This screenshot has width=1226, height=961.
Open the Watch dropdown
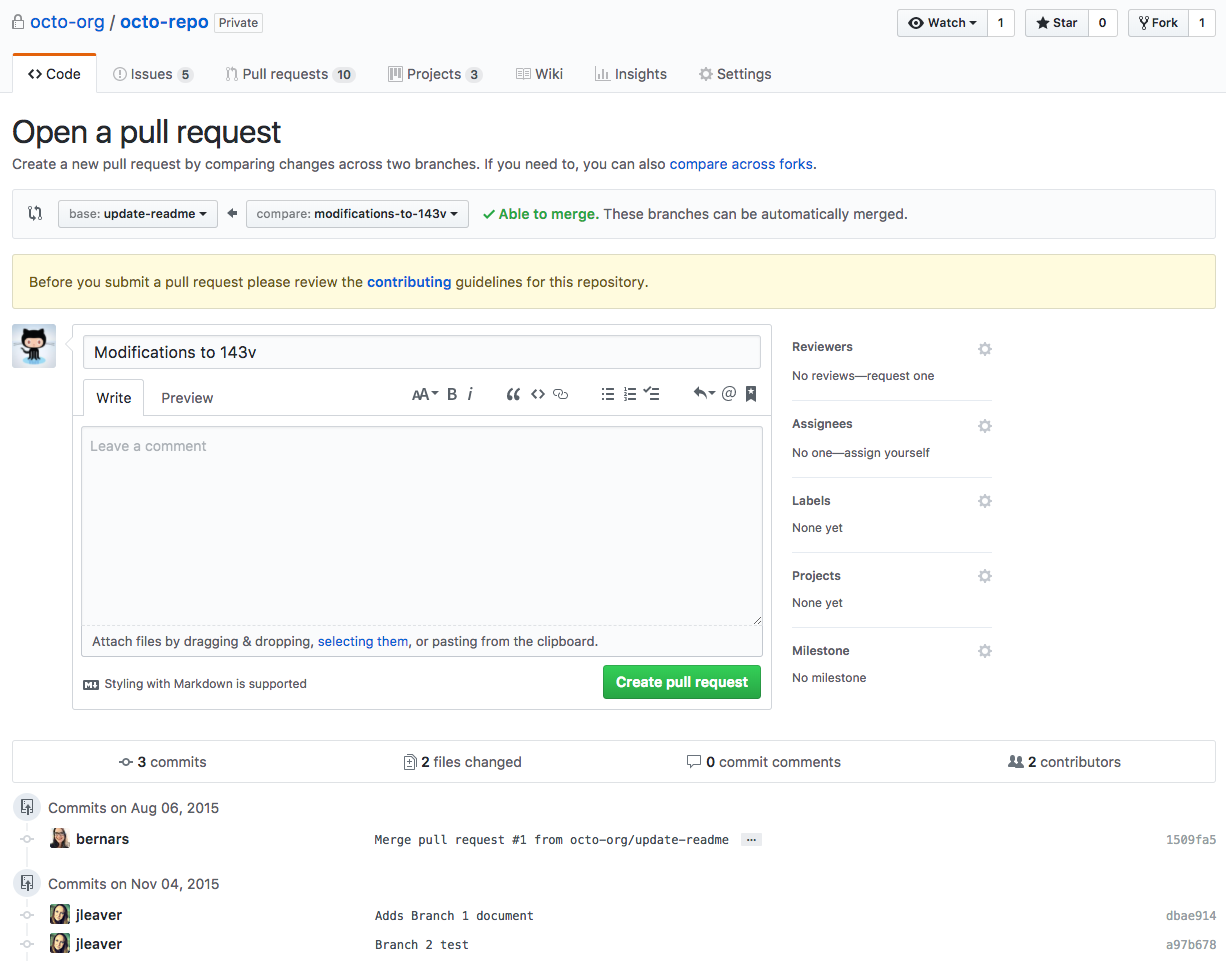click(x=942, y=23)
